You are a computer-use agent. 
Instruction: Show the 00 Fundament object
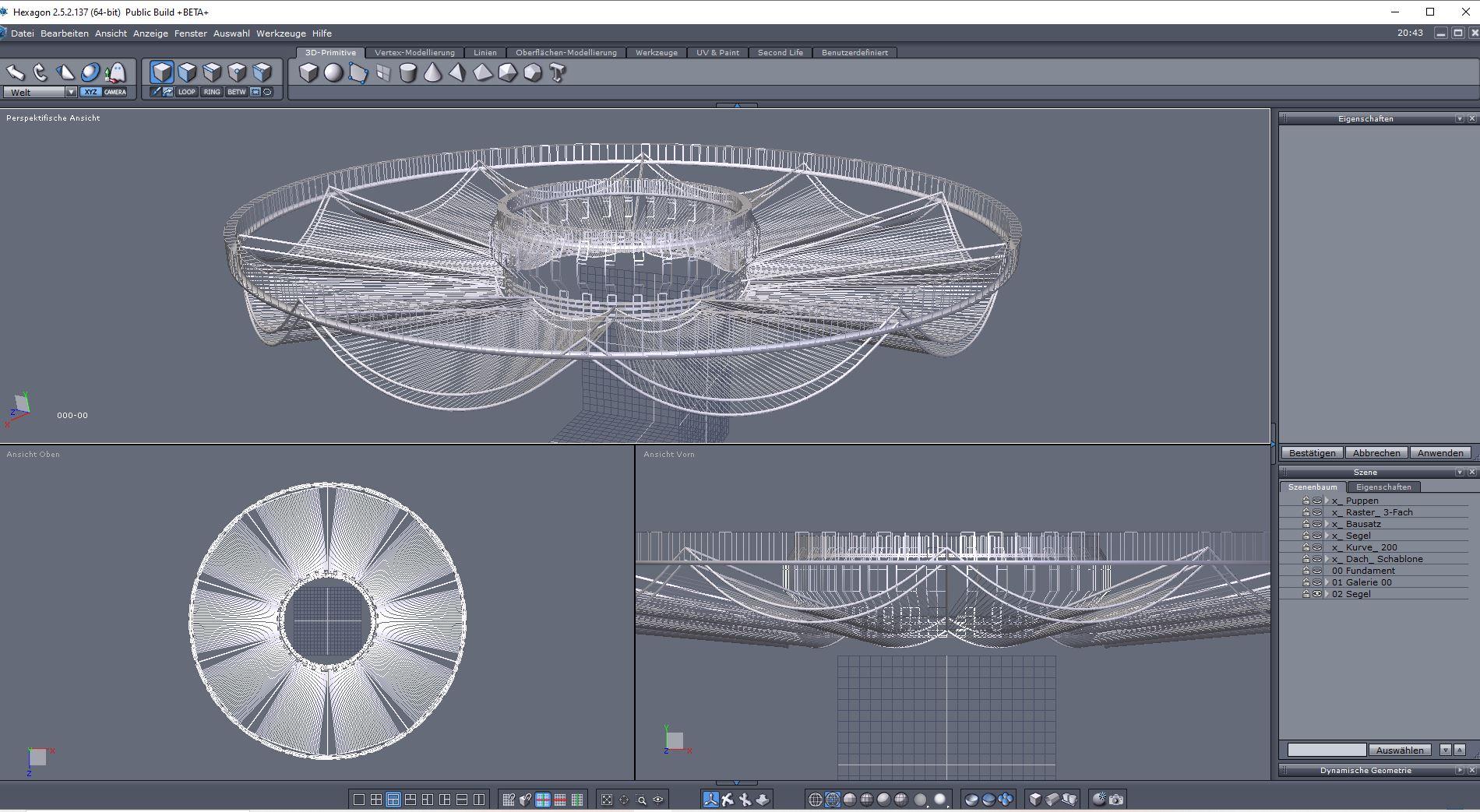tap(1317, 571)
